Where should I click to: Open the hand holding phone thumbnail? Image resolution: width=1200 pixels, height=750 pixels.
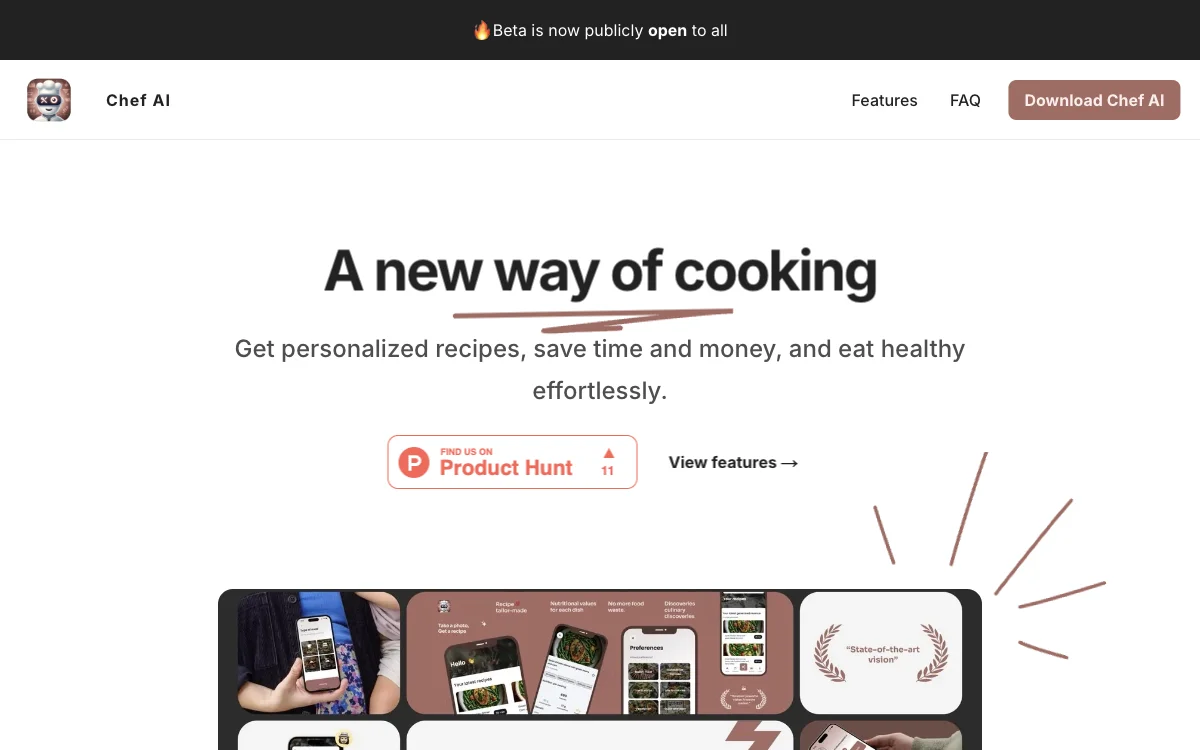[318, 652]
